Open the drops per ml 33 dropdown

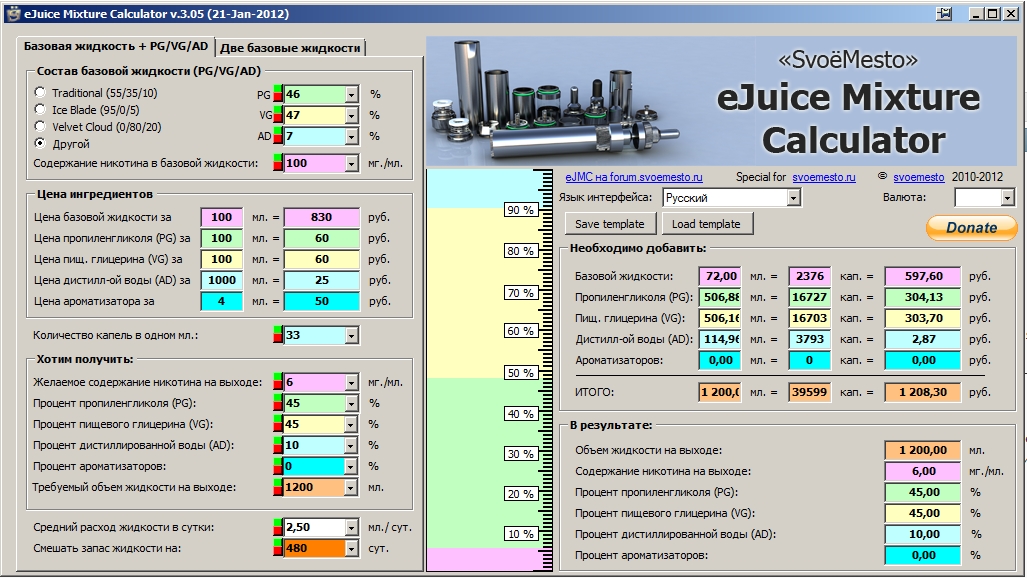[x=352, y=336]
